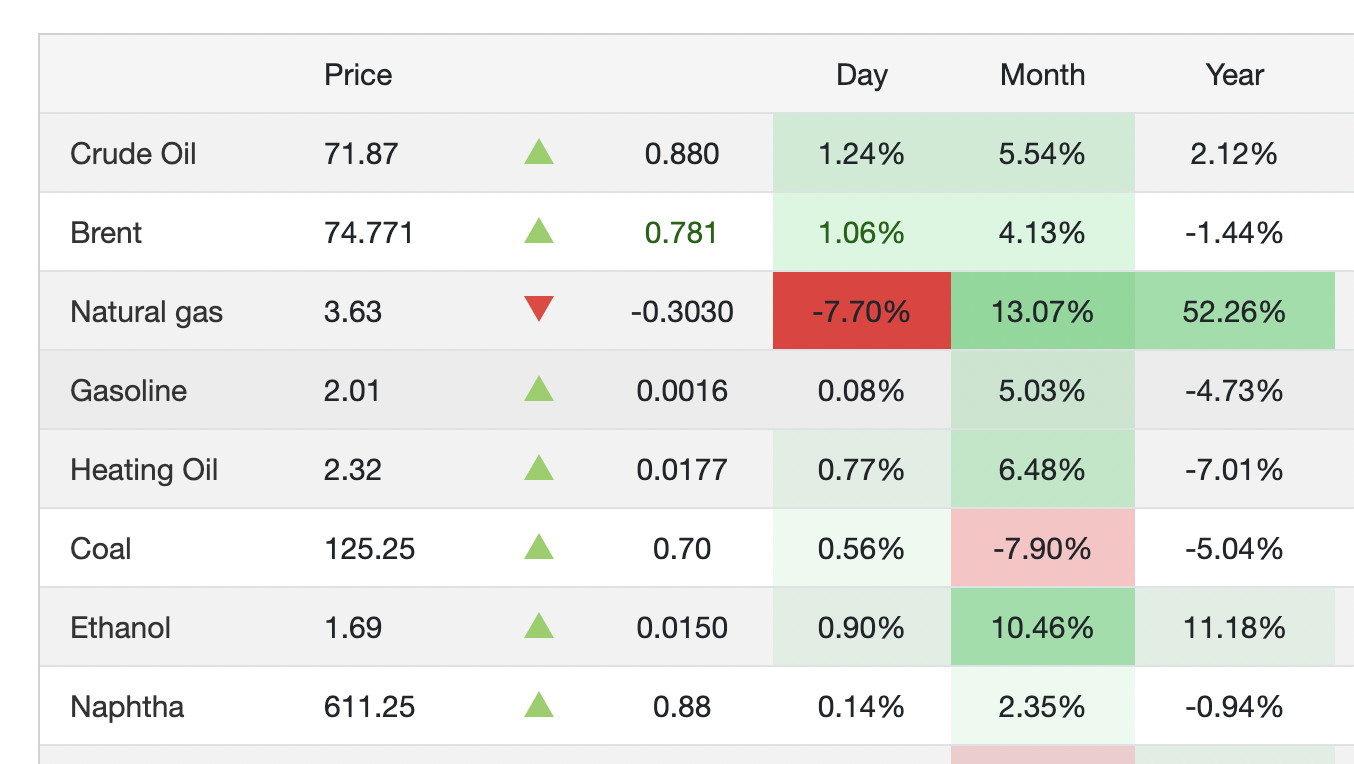Click the green up arrow in Ethanol row
This screenshot has width=1354, height=764.
539,626
